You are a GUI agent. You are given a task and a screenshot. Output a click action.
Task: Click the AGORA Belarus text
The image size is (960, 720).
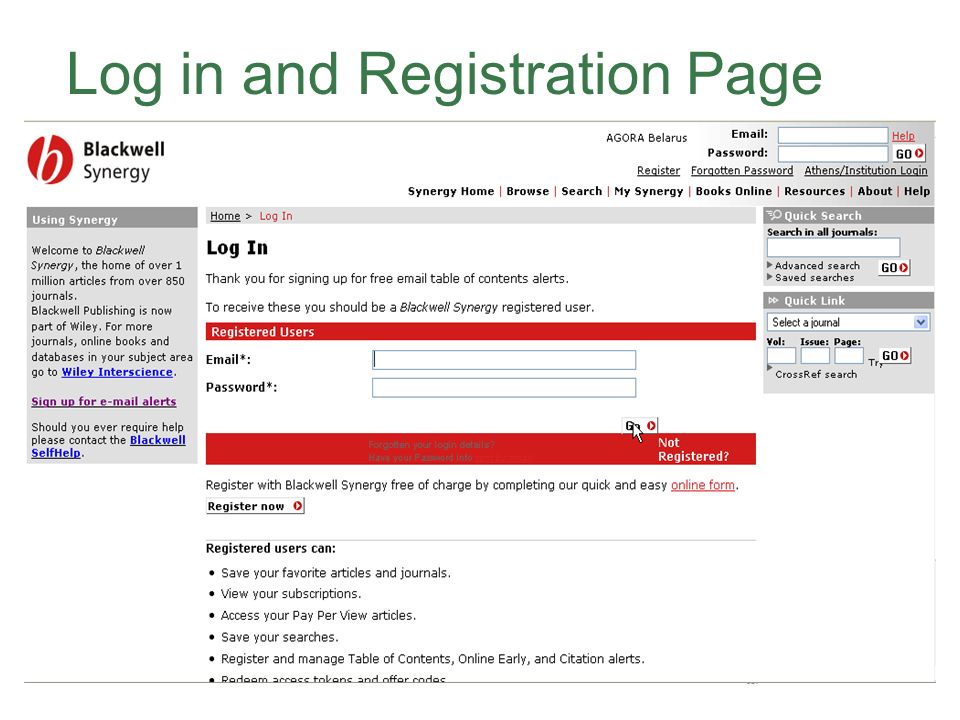point(647,138)
